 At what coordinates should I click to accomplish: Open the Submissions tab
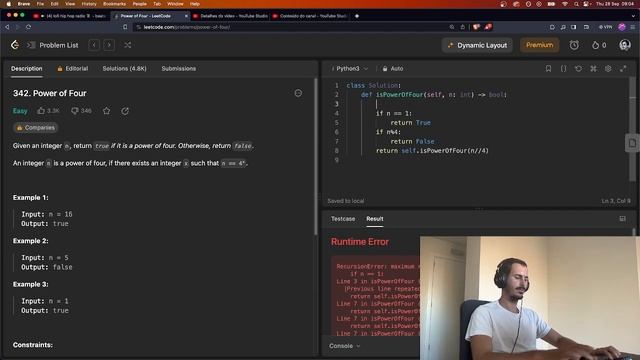point(179,69)
